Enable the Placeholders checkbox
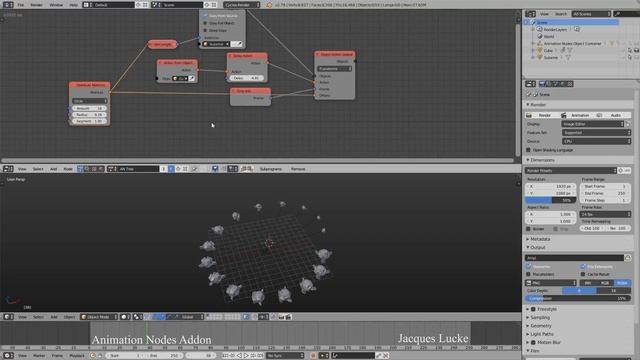The image size is (640, 360). coord(529,274)
